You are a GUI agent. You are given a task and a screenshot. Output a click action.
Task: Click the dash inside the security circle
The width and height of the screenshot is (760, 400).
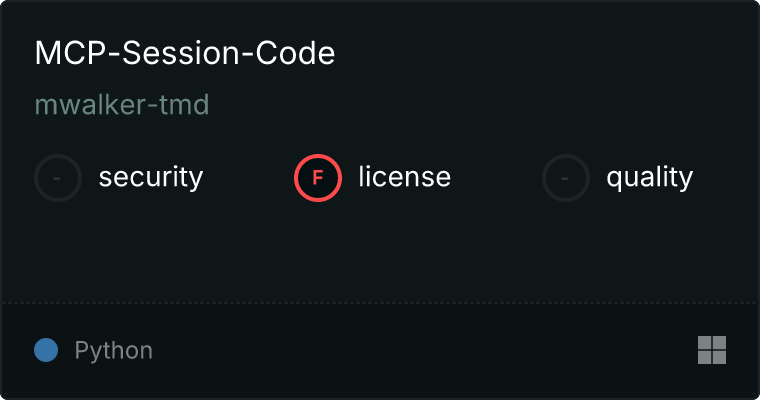point(58,178)
